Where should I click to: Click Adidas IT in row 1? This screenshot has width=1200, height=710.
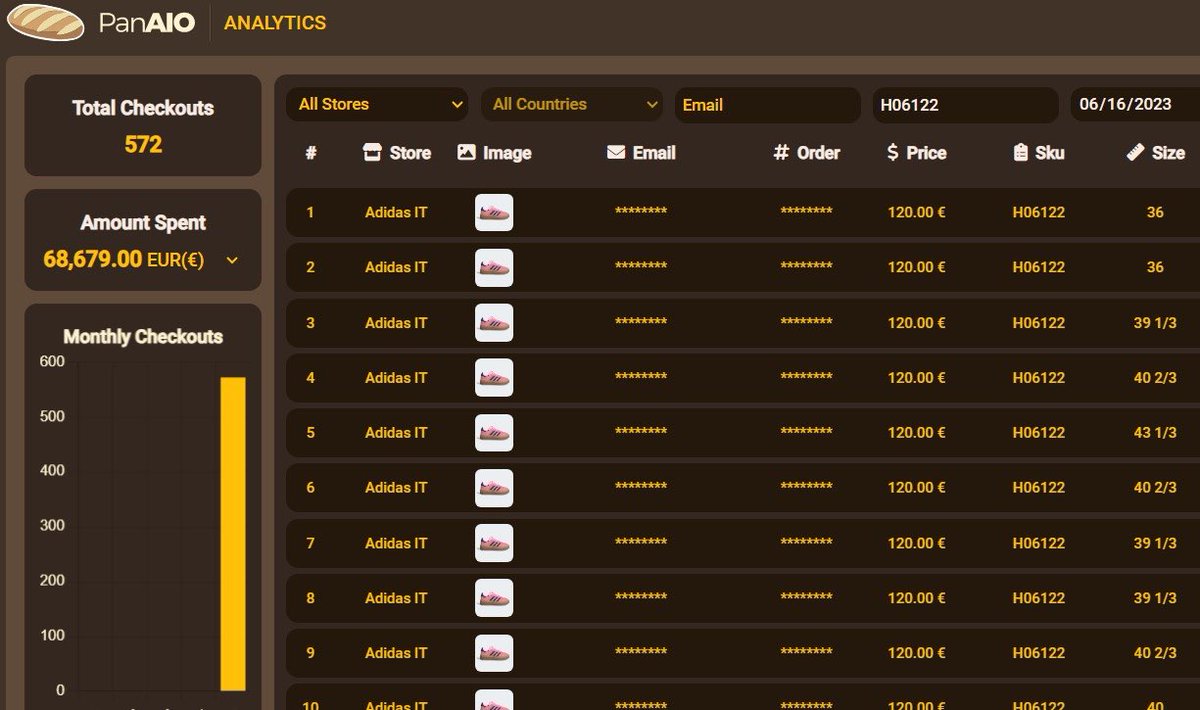396,212
